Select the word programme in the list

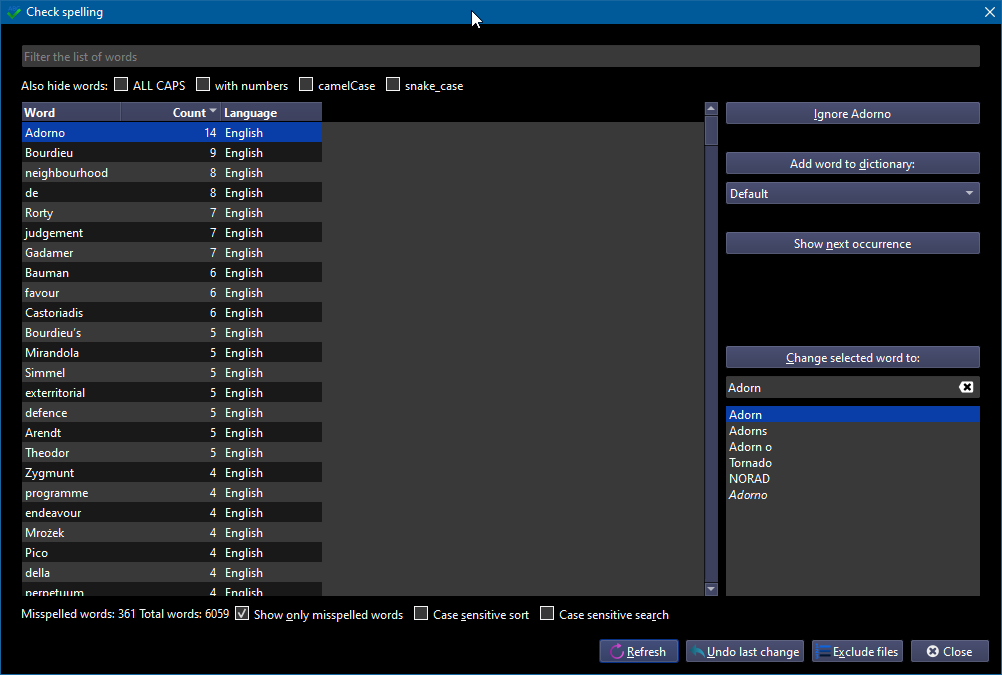pyautogui.click(x=172, y=493)
